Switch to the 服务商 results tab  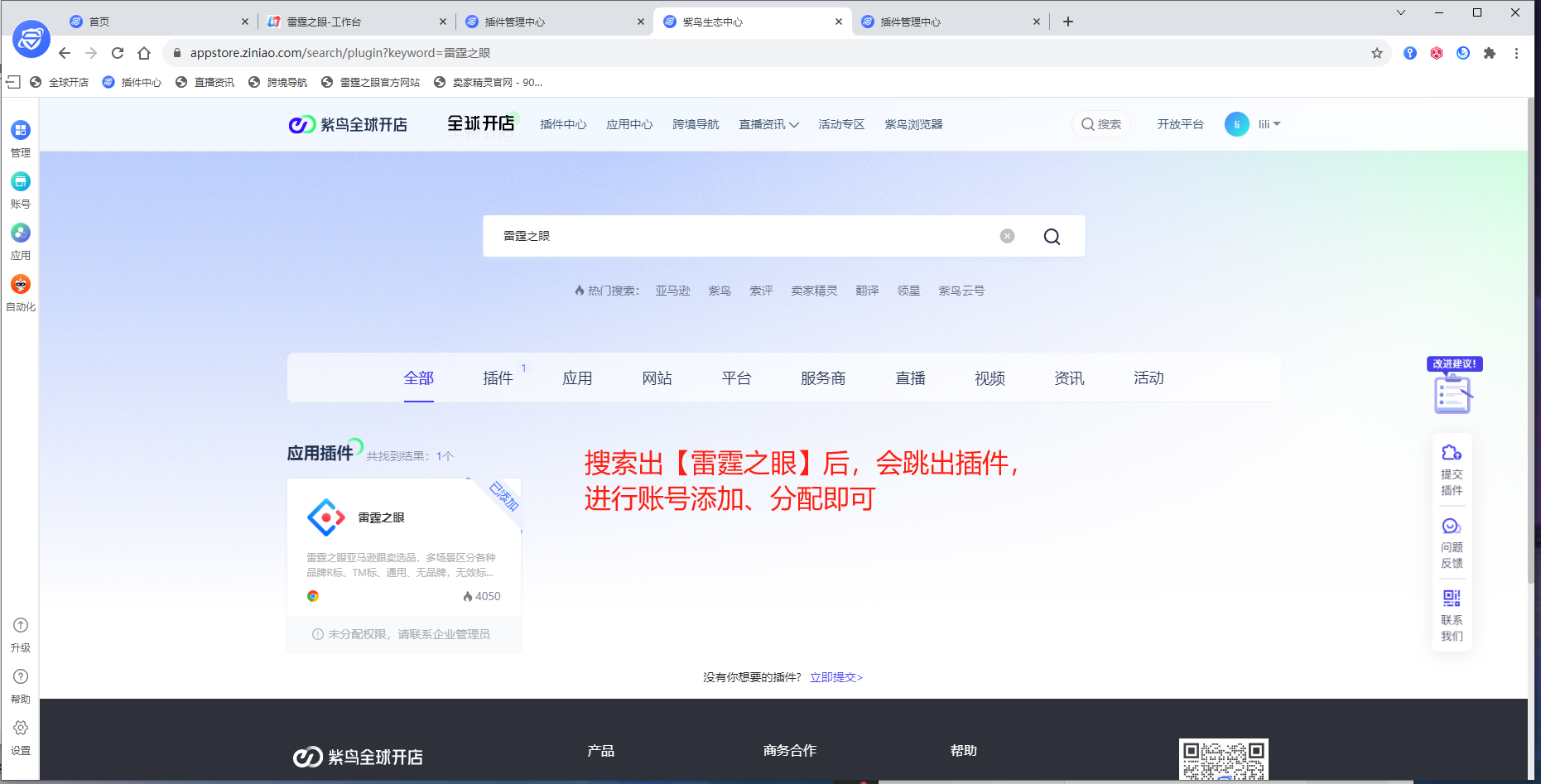[x=822, y=378]
